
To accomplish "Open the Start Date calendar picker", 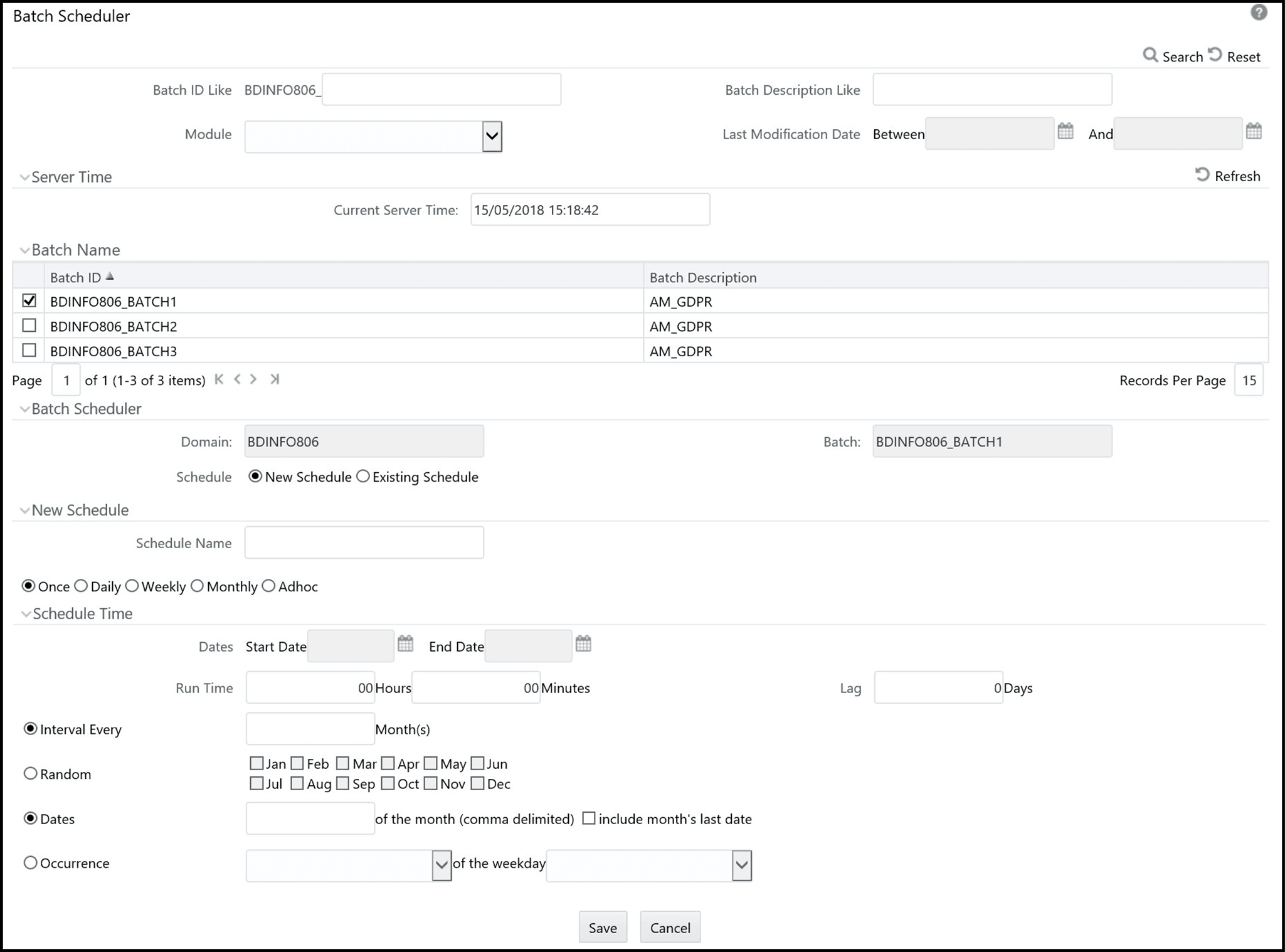I will click(406, 643).
